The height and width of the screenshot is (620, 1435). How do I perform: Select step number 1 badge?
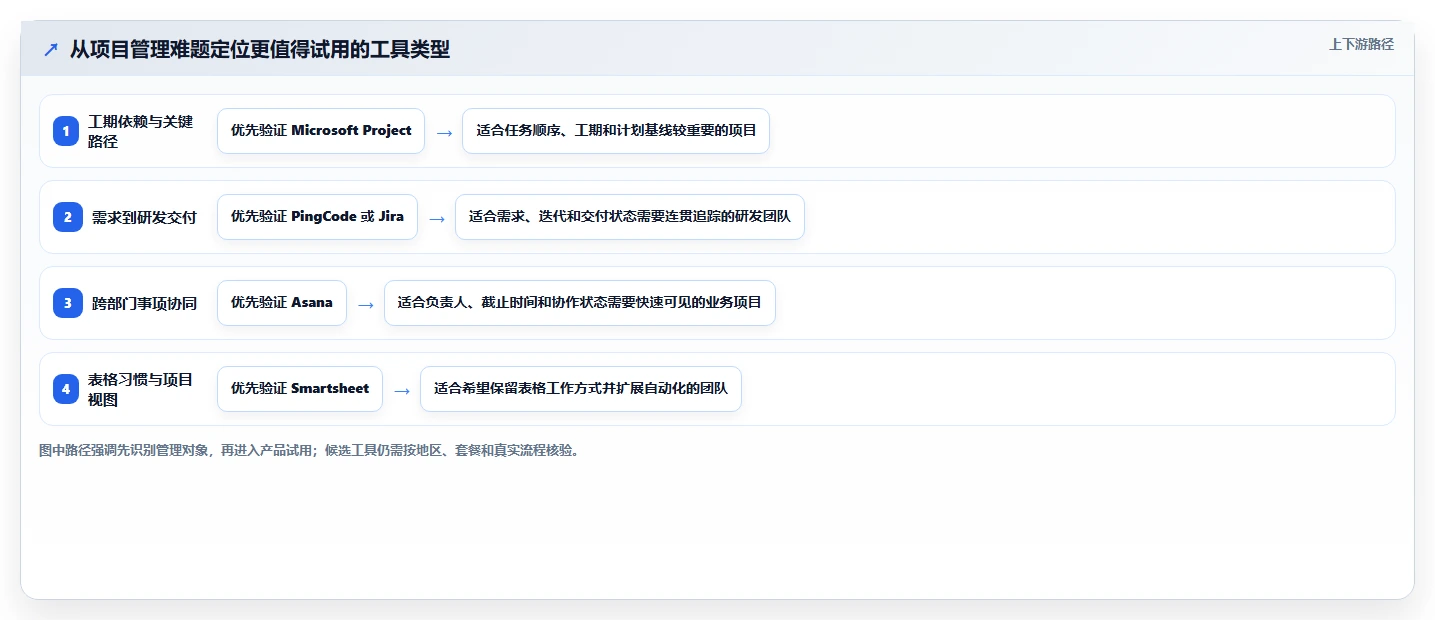[x=66, y=131]
